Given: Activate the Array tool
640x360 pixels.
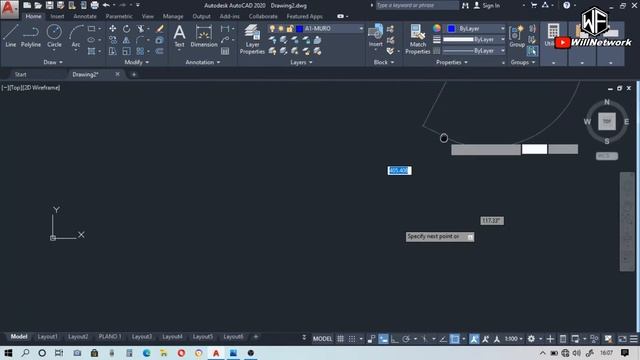Looking at the screenshot, I should coord(140,51).
